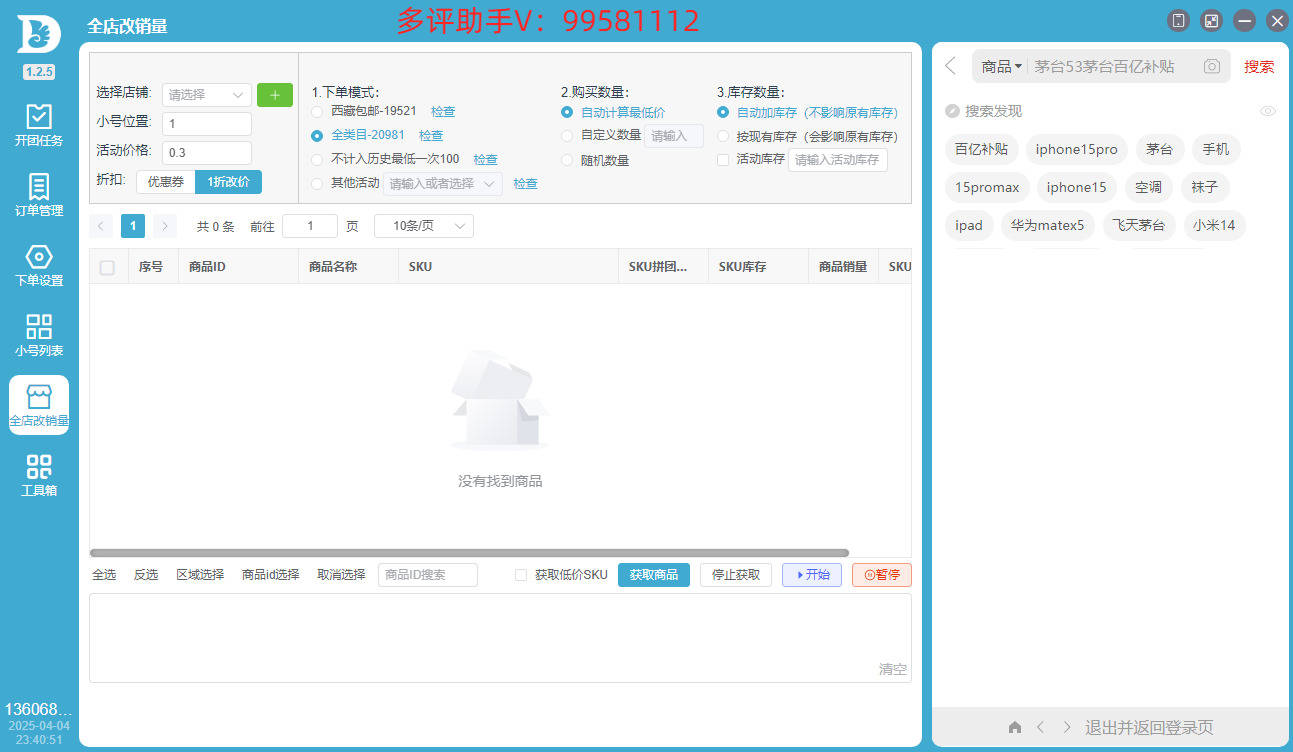Screen dimensions: 1293x752
Task: Switch to the 1折改价 tab
Action: pos(228,182)
